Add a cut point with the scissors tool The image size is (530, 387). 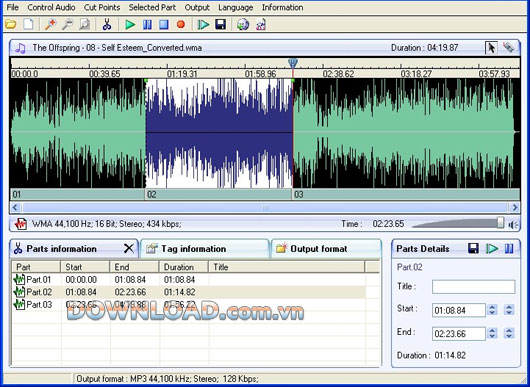point(107,24)
